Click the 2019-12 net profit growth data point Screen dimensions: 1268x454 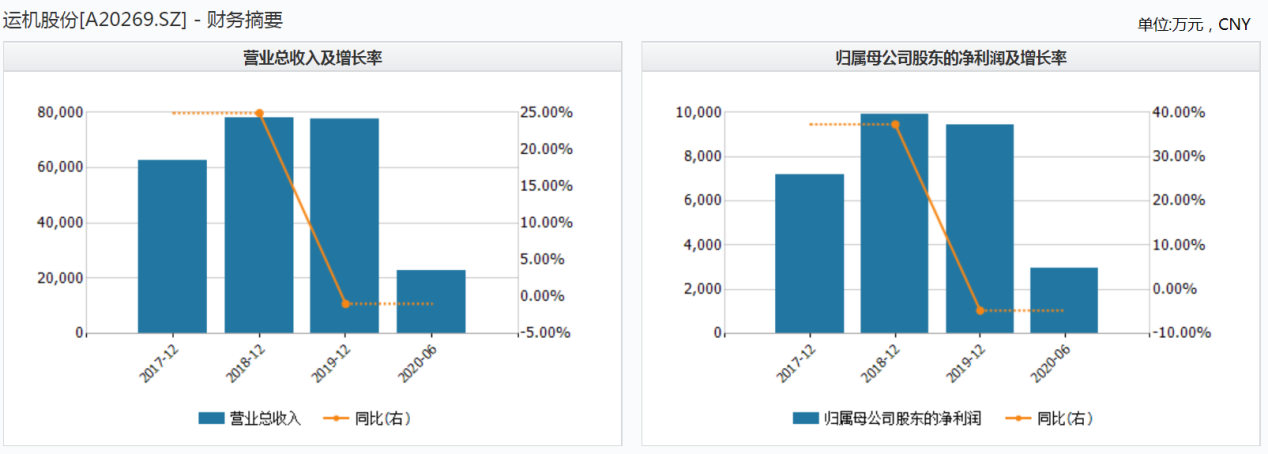tap(980, 311)
